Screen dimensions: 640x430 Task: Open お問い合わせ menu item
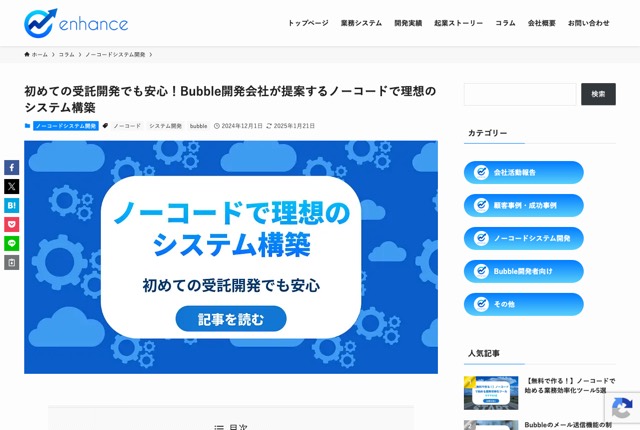coord(589,23)
